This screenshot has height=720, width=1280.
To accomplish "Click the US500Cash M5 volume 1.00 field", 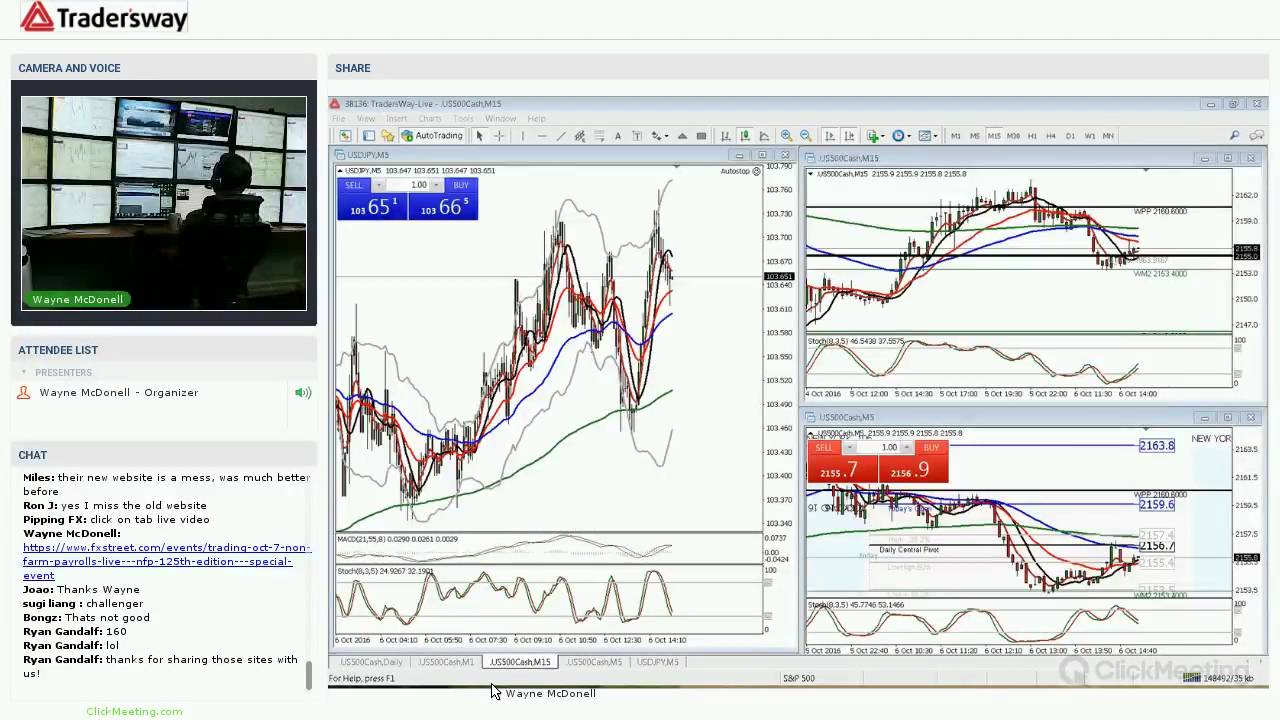I will [878, 447].
